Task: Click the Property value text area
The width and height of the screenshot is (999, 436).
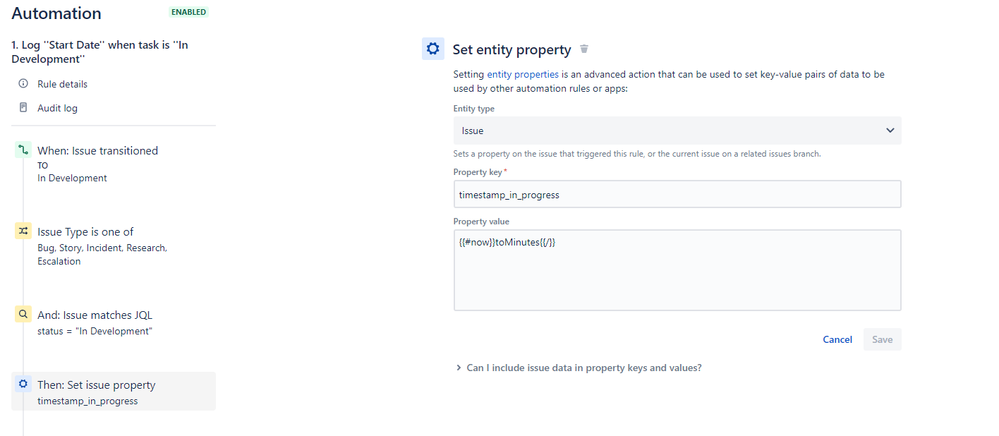Action: pyautogui.click(x=677, y=270)
